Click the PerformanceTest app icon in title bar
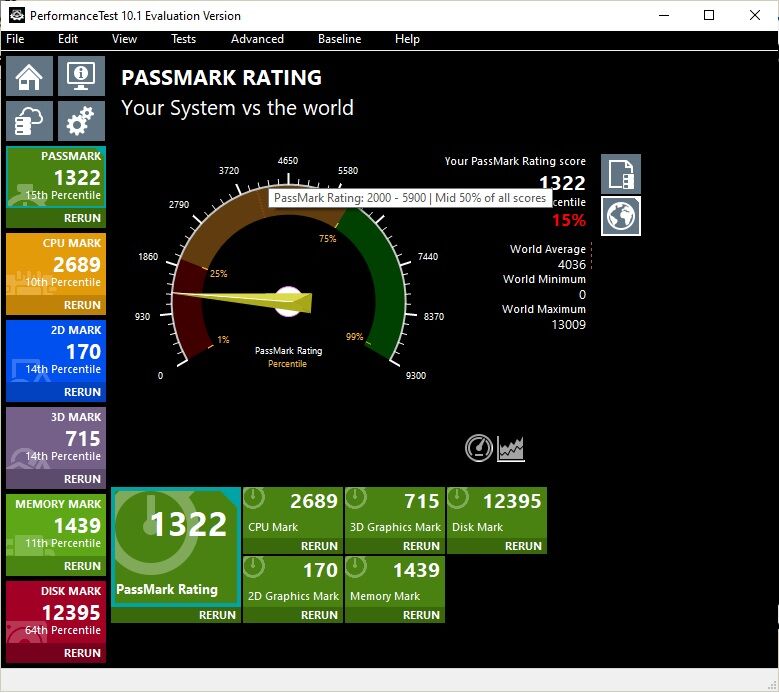Viewport: 779px width, 693px height. click(16, 15)
